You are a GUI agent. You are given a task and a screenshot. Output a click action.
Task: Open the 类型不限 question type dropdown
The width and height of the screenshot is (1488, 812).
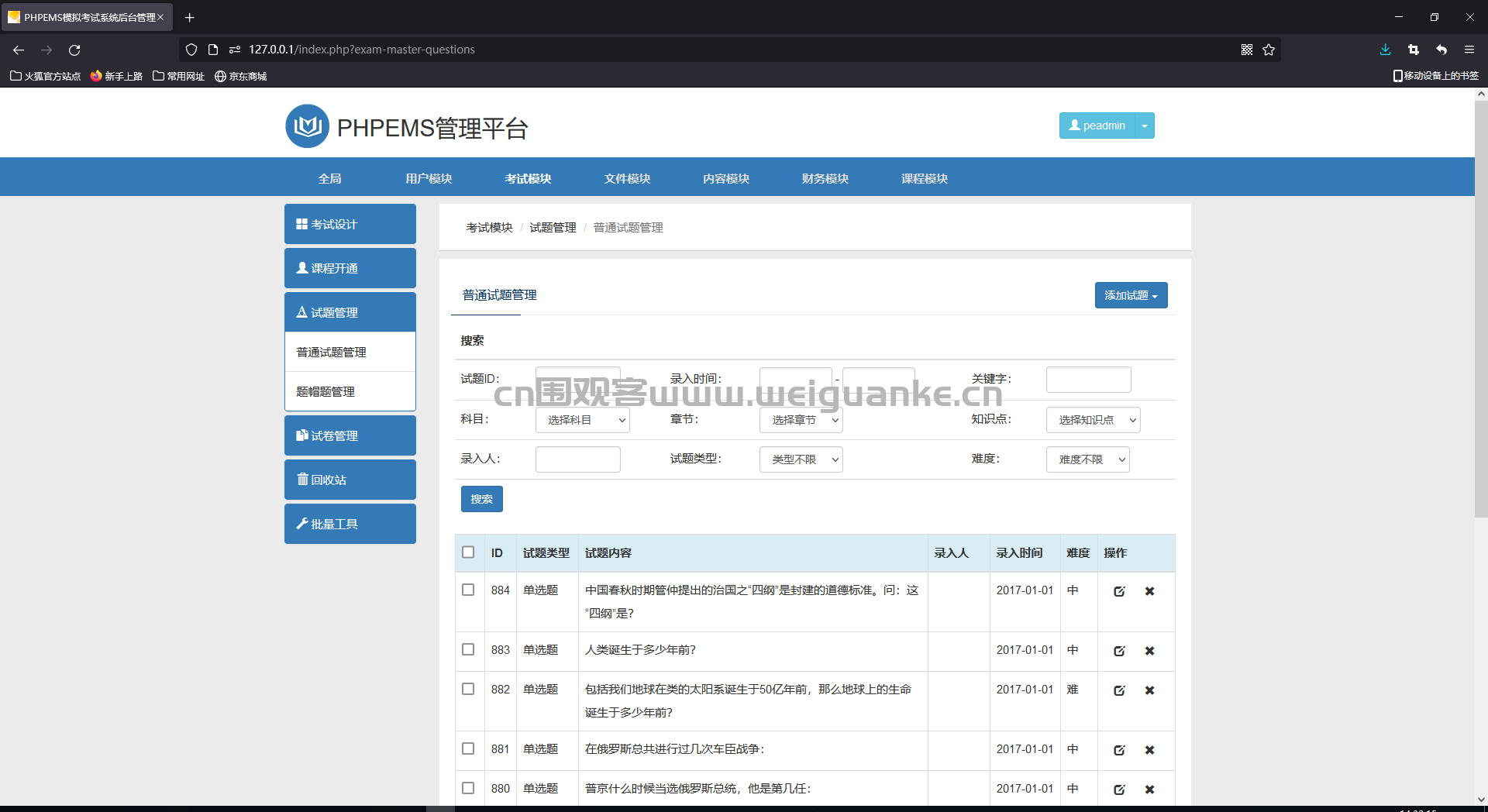801,459
